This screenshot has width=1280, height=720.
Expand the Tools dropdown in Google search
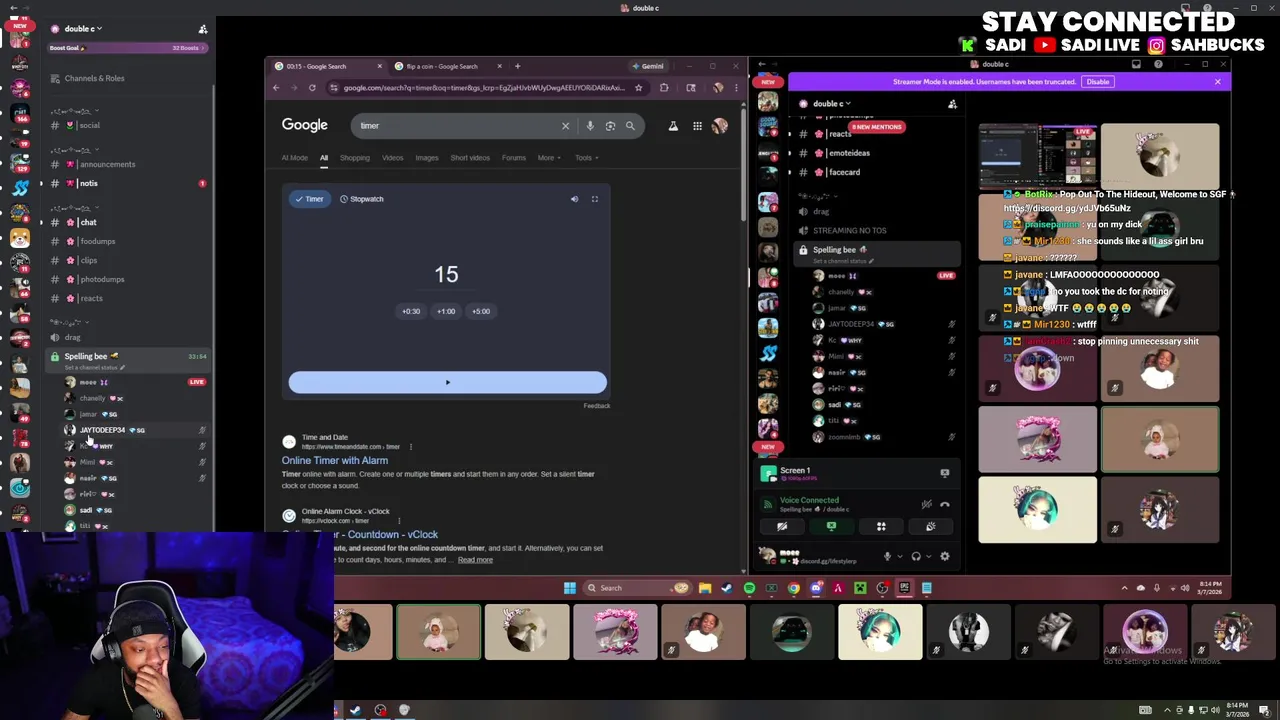tap(586, 158)
